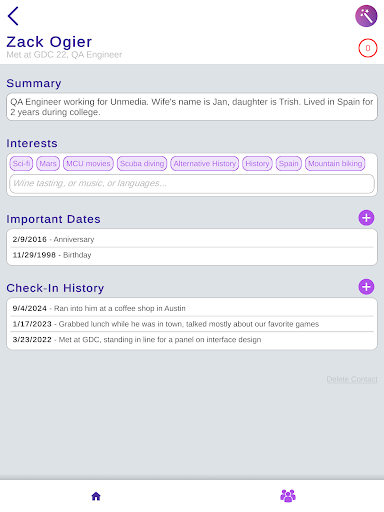Add a new important date
This screenshot has height=512, width=384.
point(366,218)
